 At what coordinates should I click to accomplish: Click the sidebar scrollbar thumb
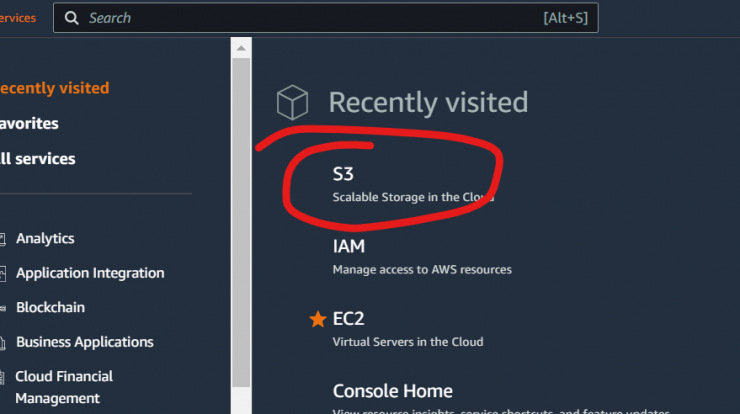[241, 222]
